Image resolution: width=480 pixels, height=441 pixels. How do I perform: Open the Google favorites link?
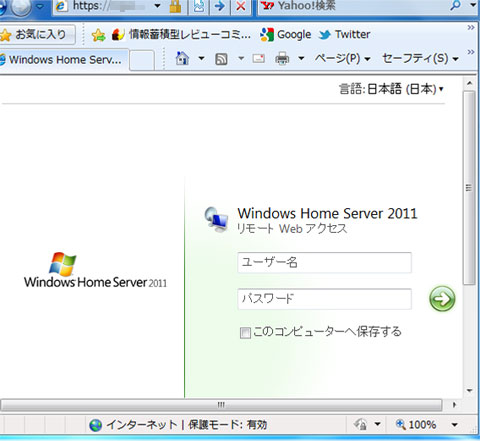pos(286,34)
